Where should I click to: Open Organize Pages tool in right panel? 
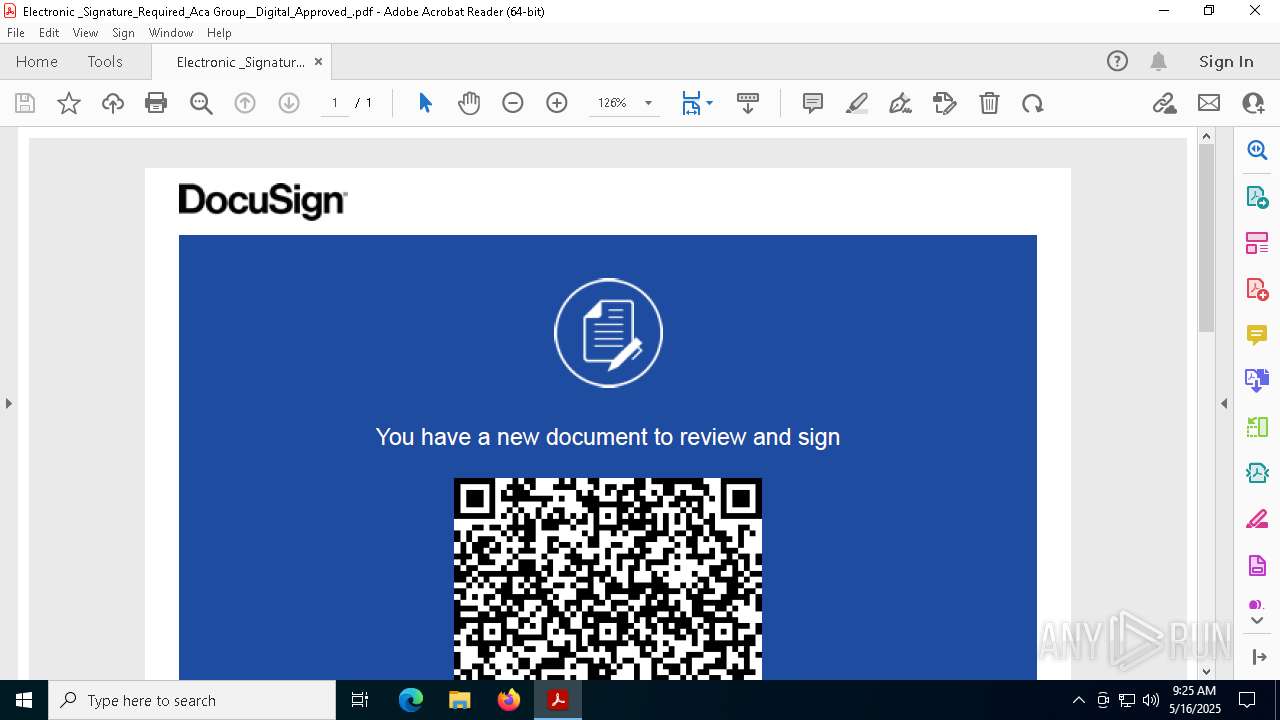point(1257,243)
